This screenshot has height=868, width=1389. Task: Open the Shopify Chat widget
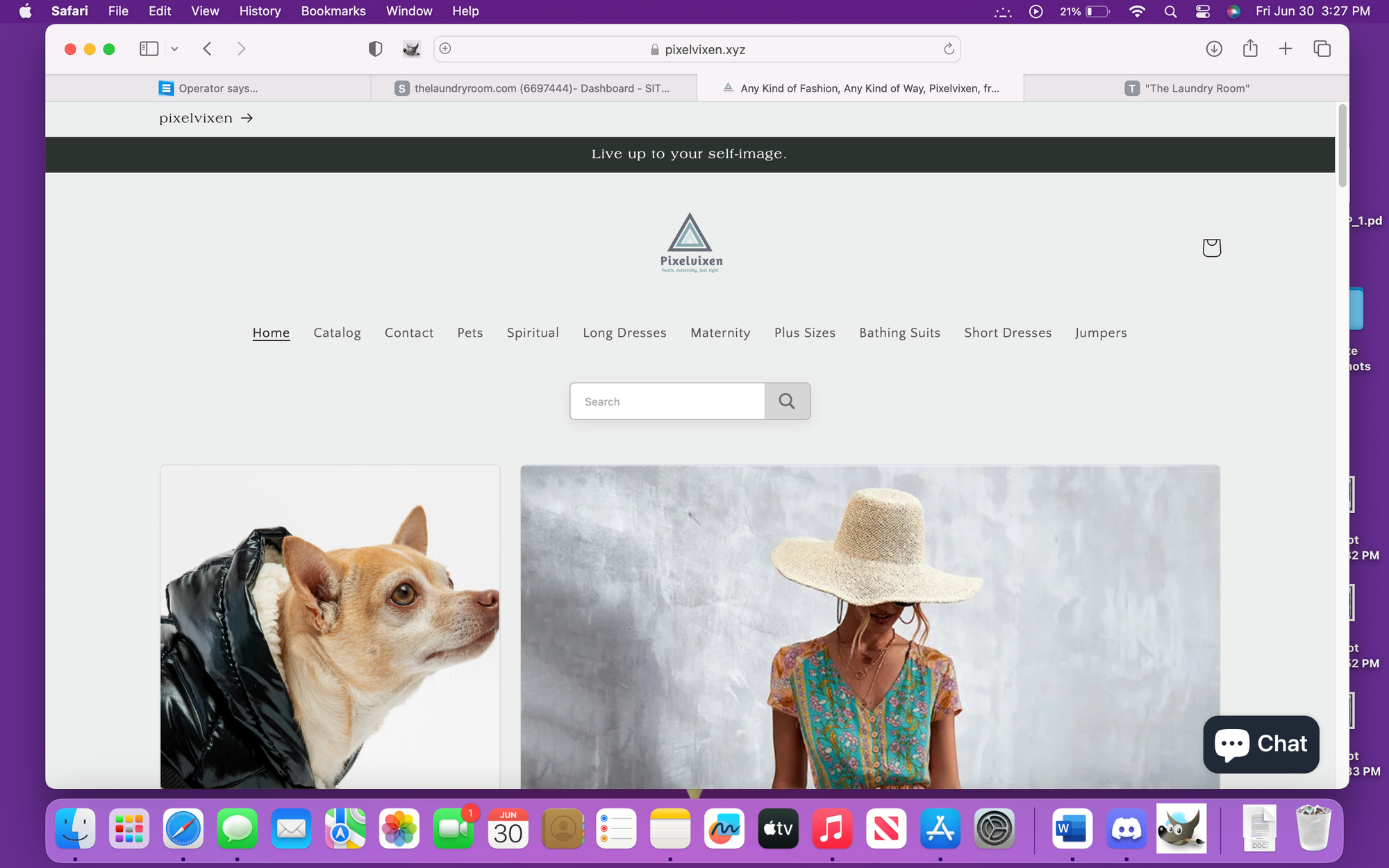tap(1261, 744)
